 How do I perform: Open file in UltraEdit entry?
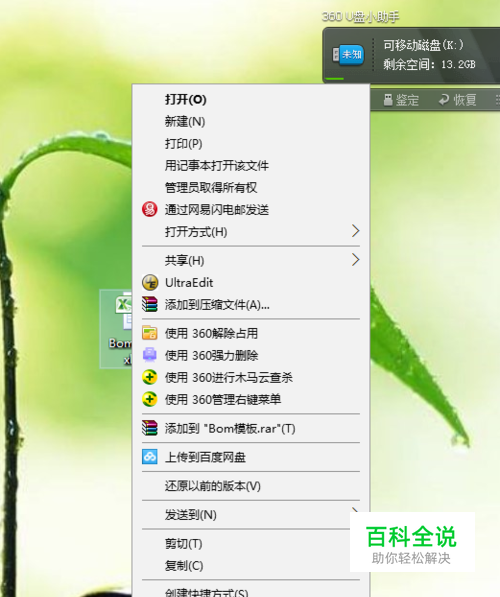[x=251, y=283]
